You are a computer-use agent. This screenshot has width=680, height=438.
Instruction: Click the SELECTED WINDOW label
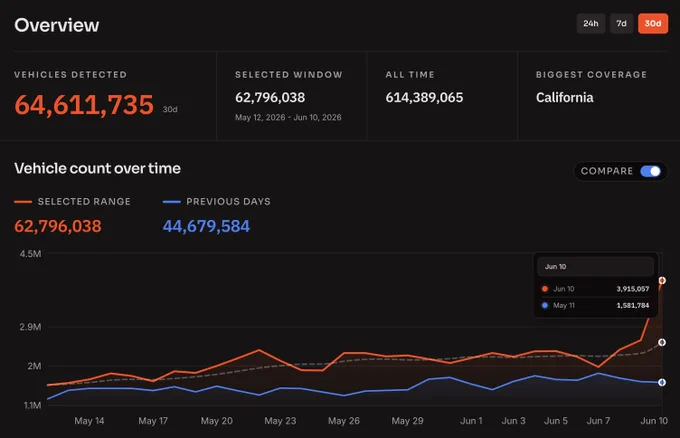pyautogui.click(x=289, y=75)
